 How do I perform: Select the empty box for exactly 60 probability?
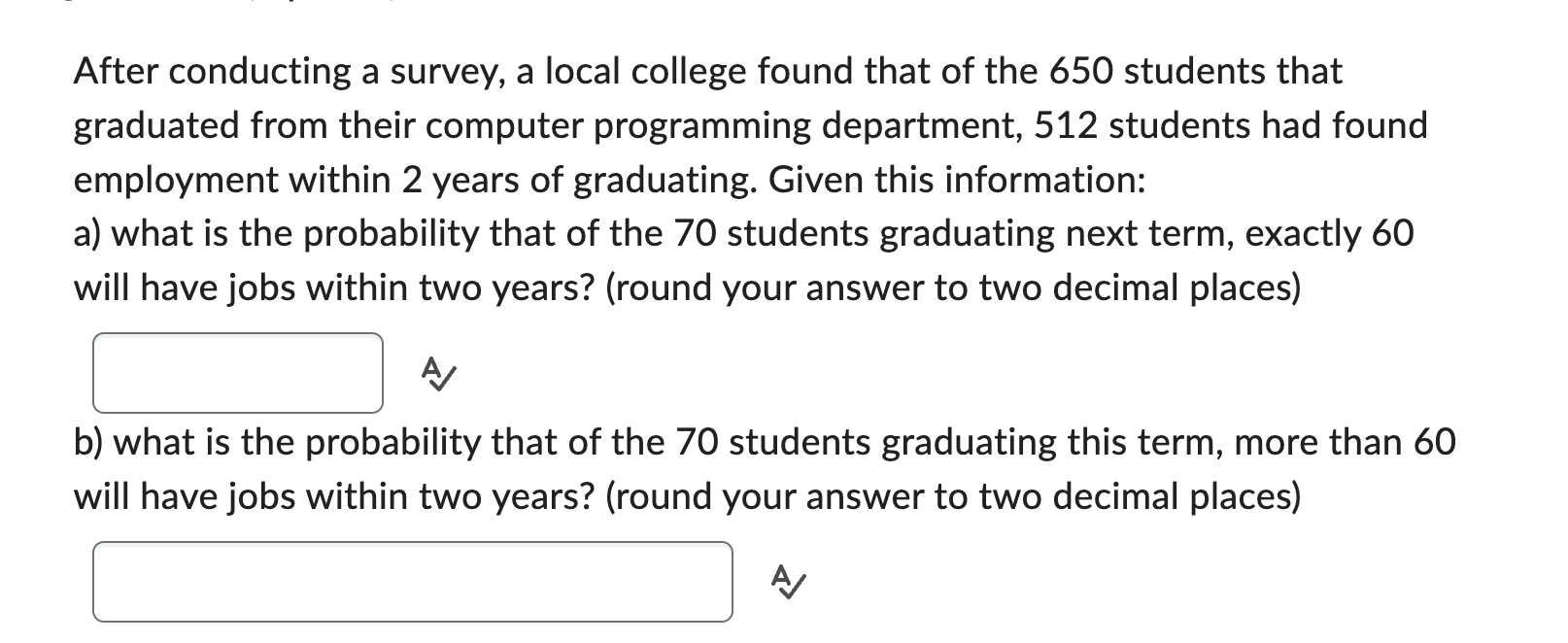(x=238, y=372)
